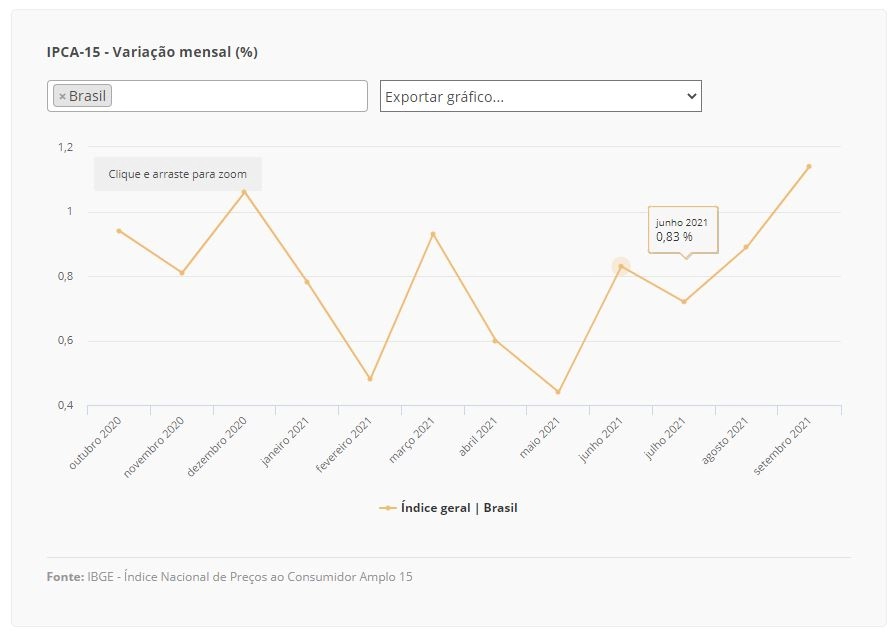This screenshot has height=634, width=895.
Task: Click the Brasil tag chip
Action: click(82, 96)
